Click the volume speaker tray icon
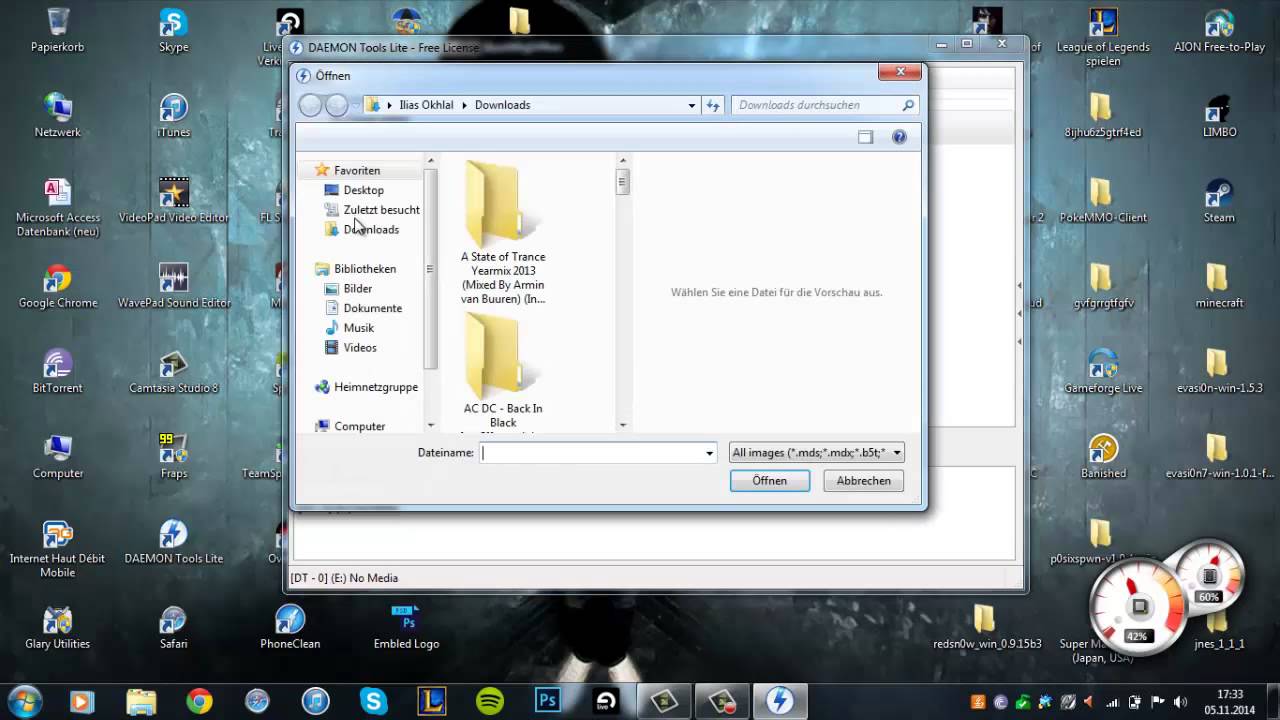The height and width of the screenshot is (720, 1280). click(x=1180, y=702)
